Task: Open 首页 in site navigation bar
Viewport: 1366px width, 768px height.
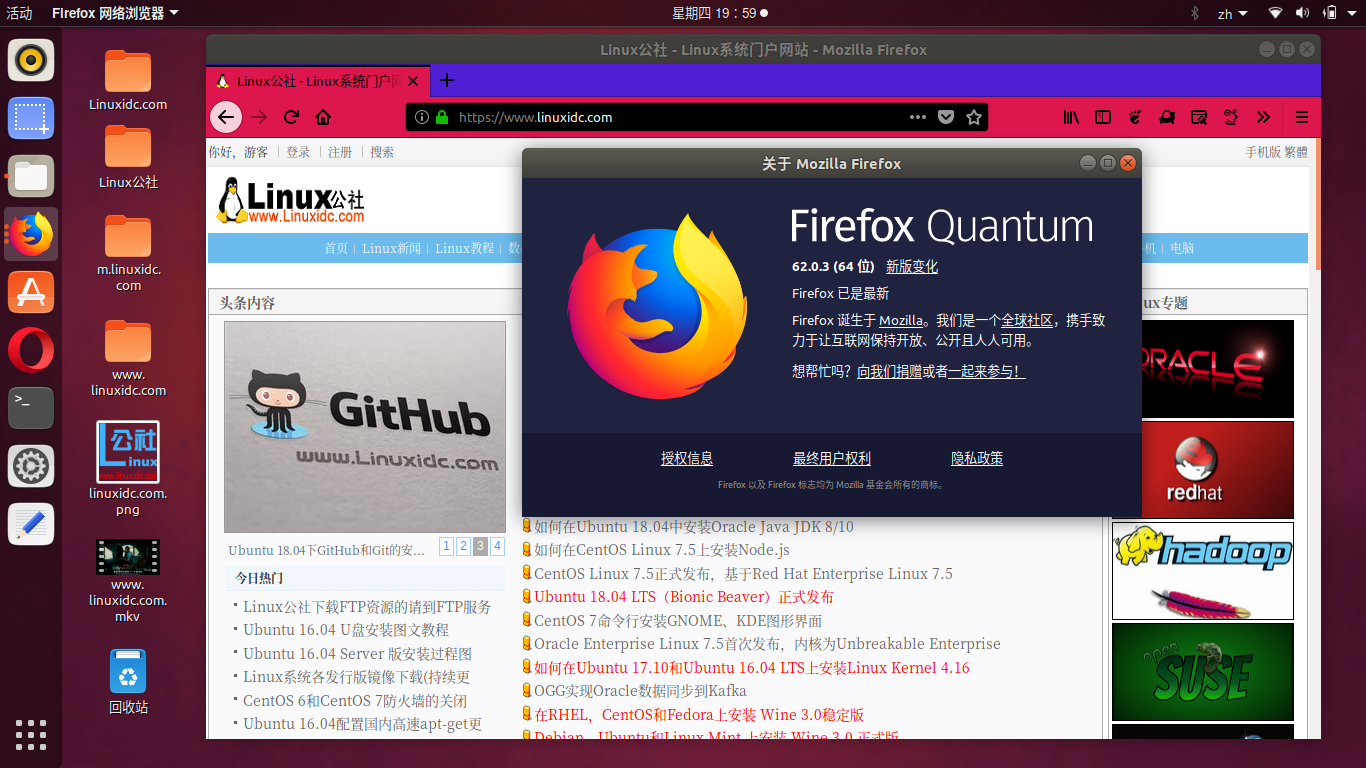Action: click(x=336, y=248)
